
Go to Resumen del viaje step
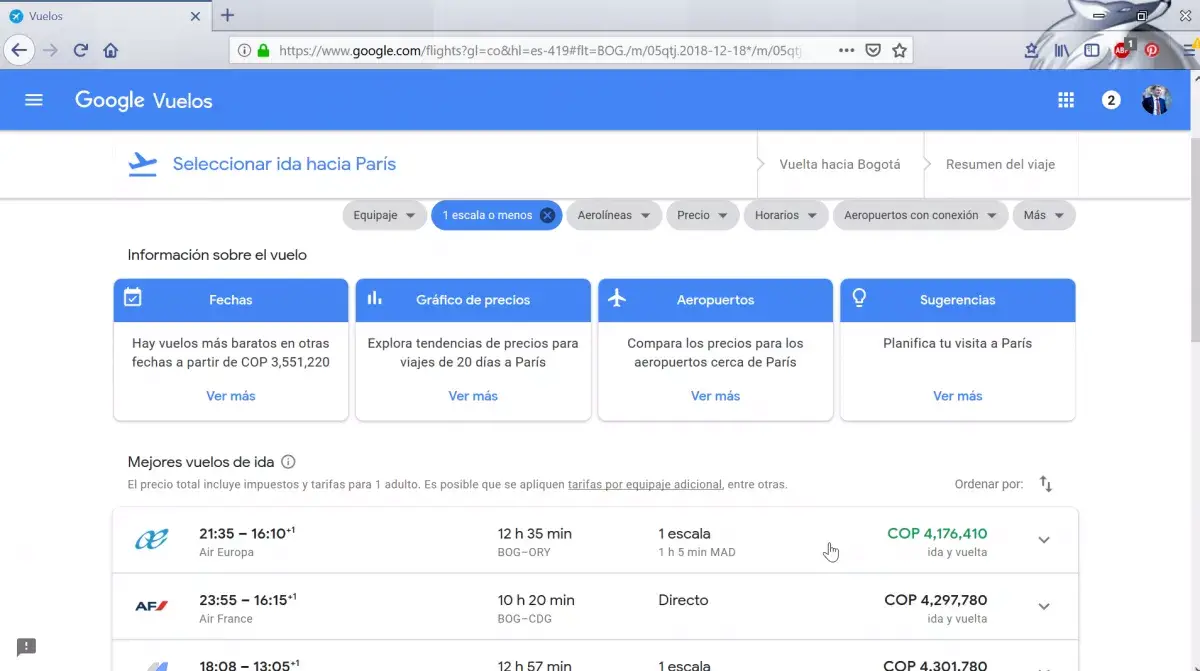[x=1000, y=164]
